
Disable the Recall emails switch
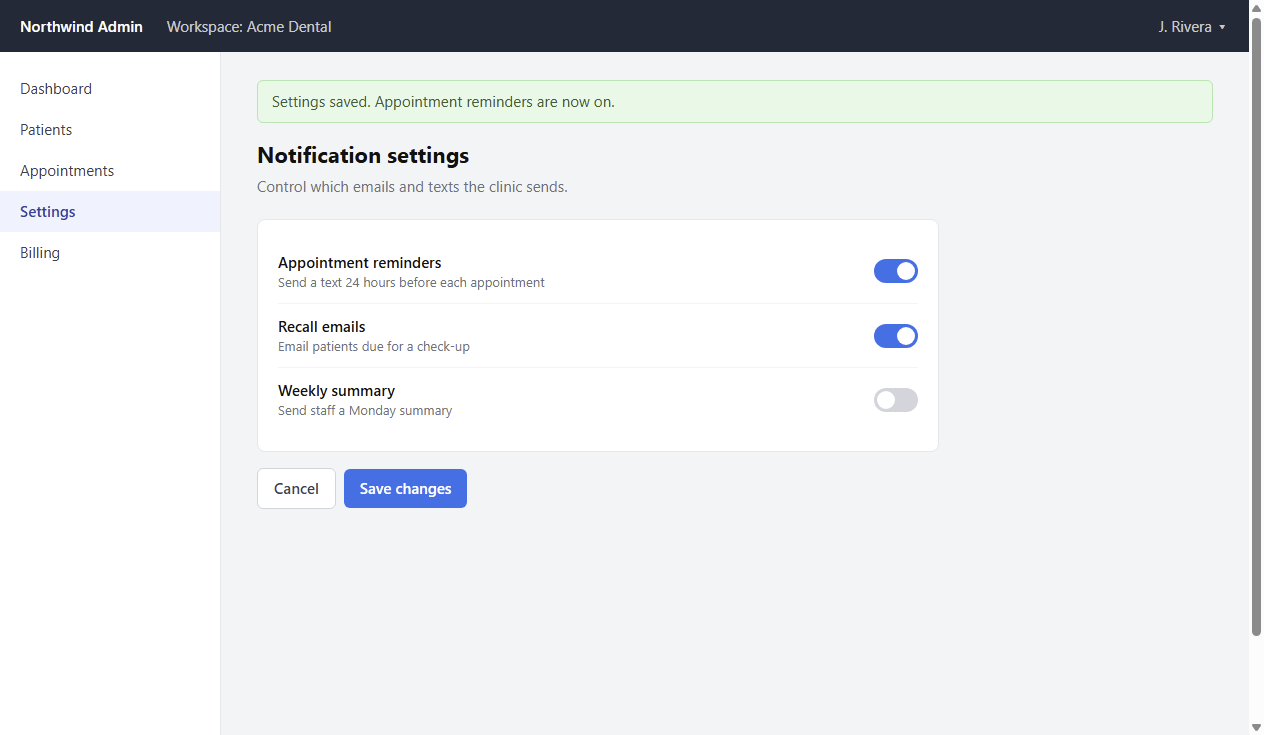click(x=895, y=336)
